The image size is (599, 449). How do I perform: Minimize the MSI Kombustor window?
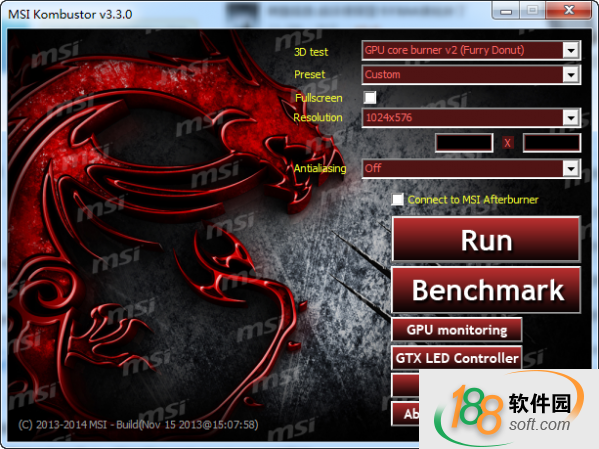coord(506,10)
